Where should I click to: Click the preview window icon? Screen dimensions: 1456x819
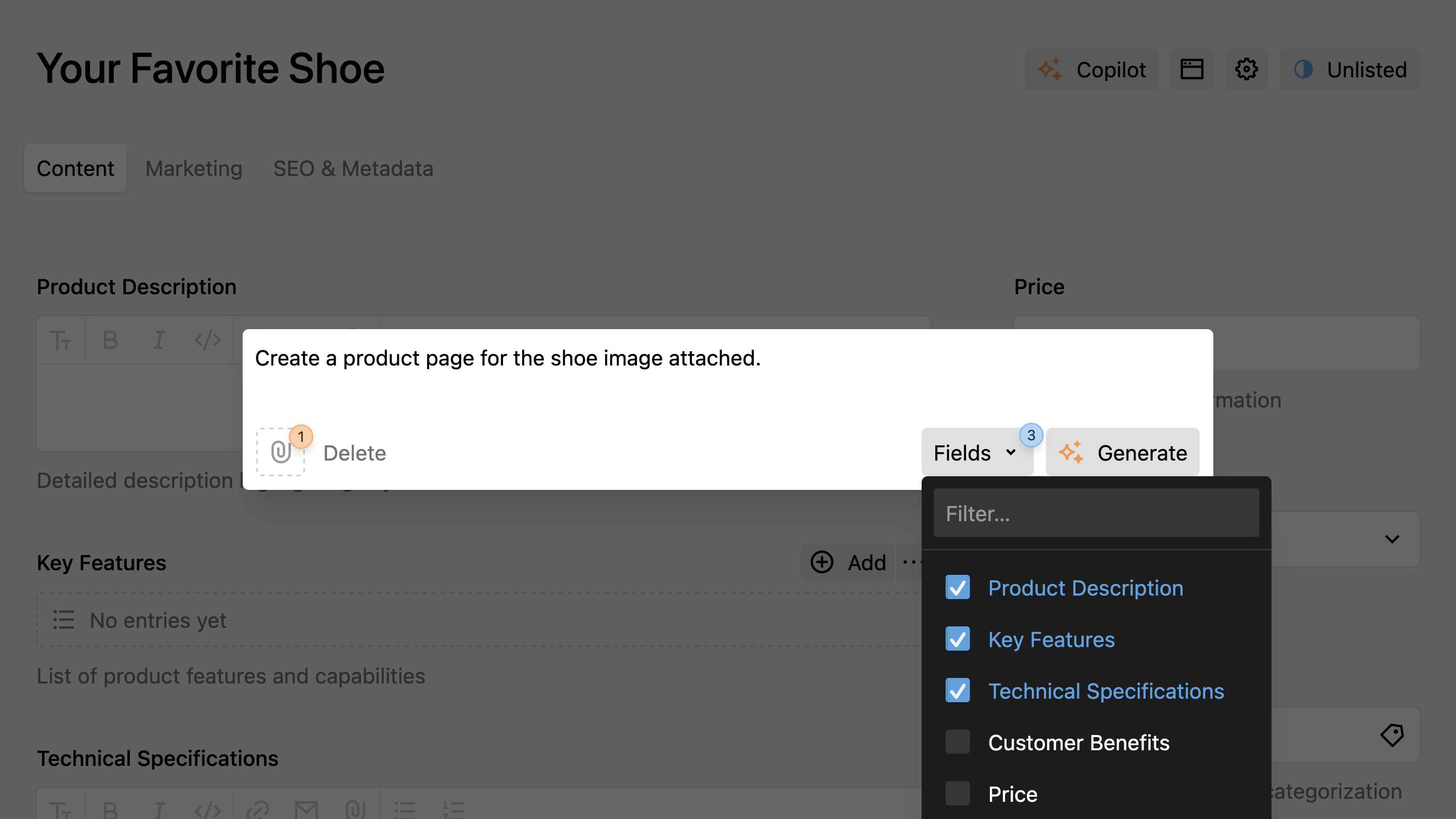coord(1192,70)
